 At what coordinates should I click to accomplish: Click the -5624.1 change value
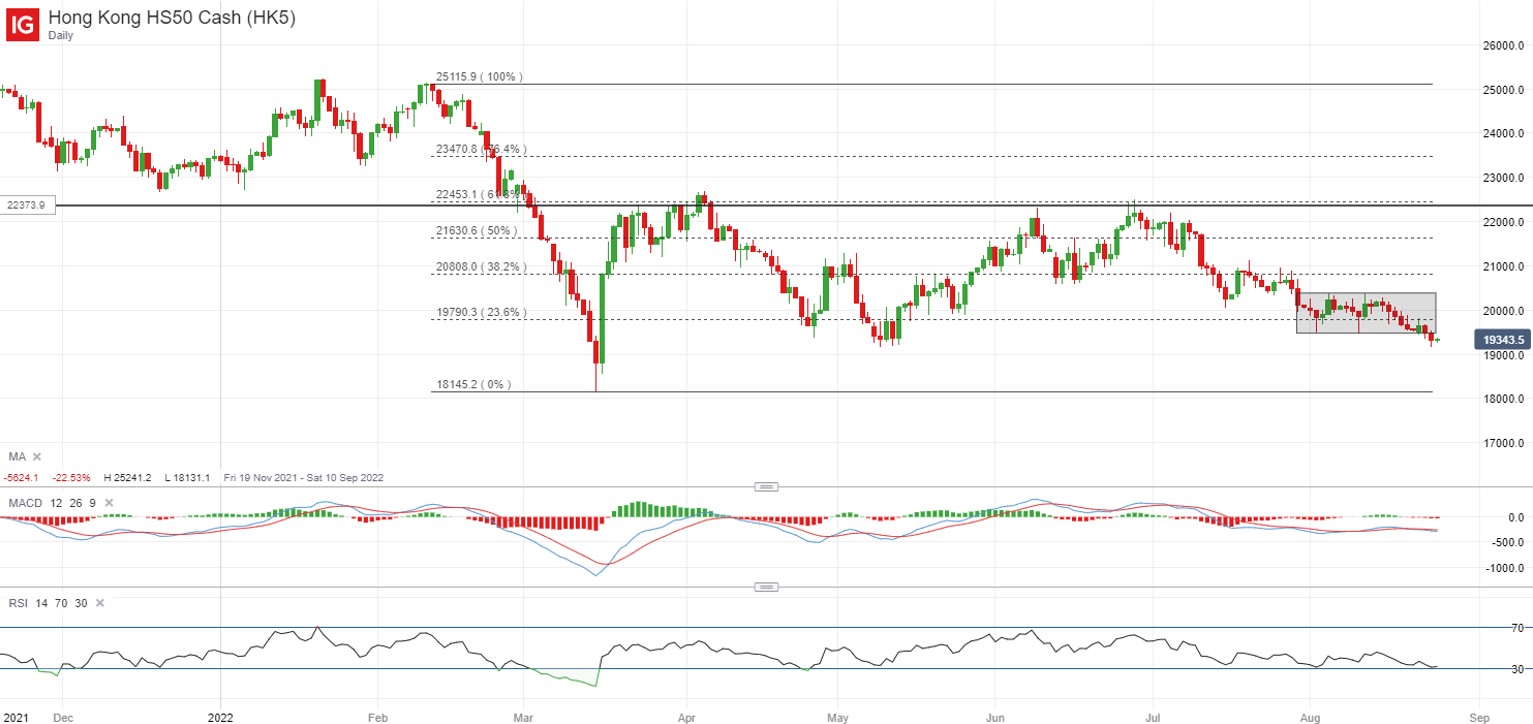[x=22, y=478]
